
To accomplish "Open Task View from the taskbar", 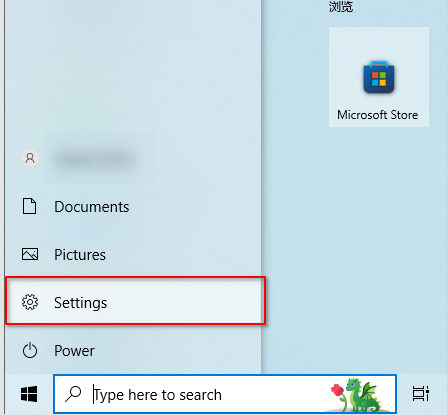I will (x=421, y=394).
